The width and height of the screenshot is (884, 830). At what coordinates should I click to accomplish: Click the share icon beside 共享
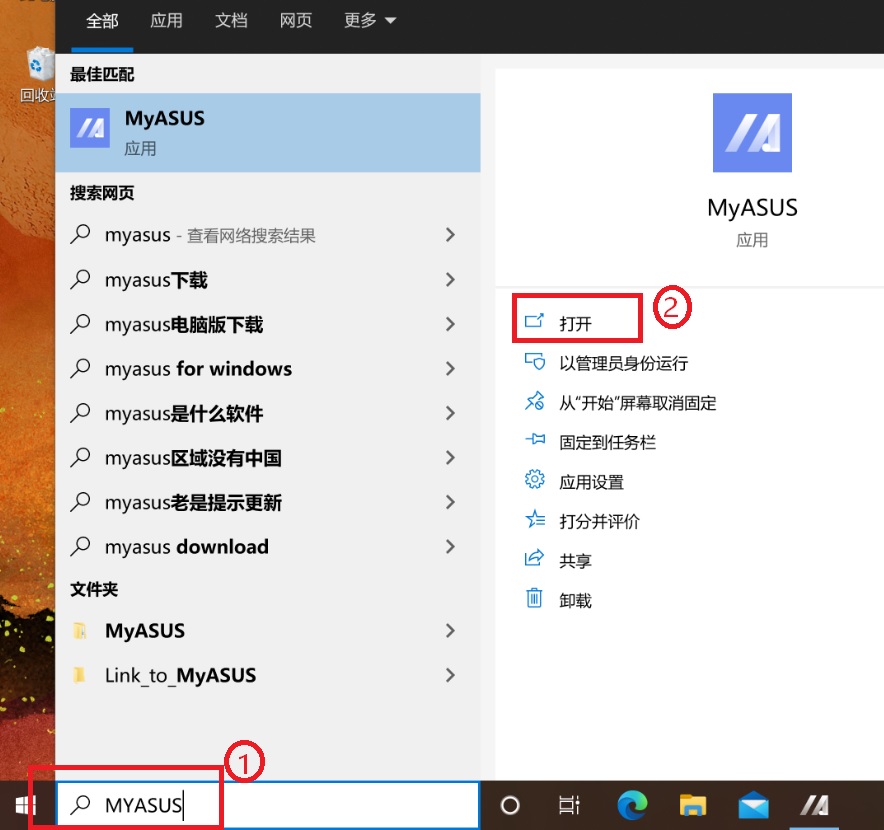point(534,558)
